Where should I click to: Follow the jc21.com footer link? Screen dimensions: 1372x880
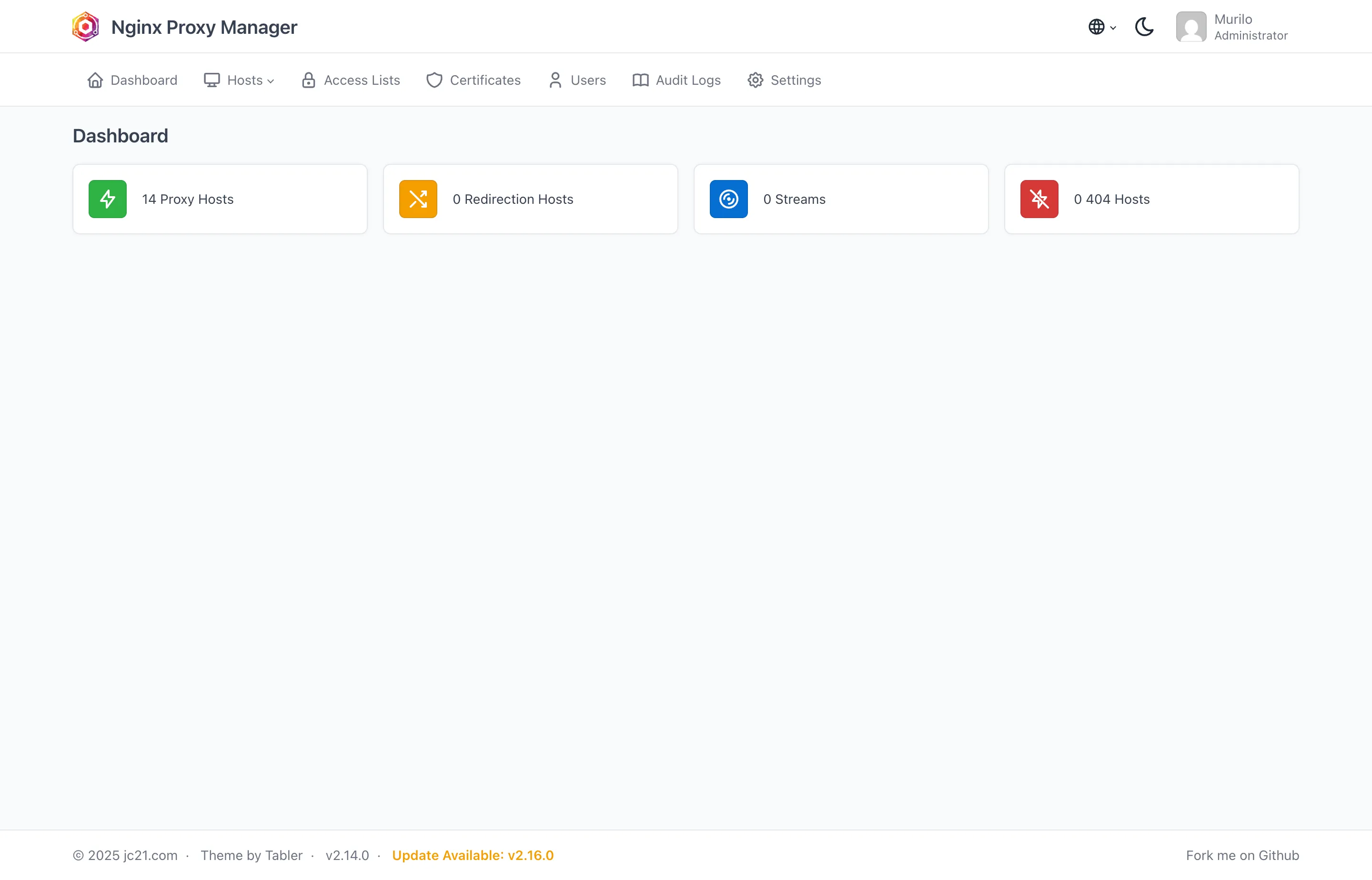[151, 855]
